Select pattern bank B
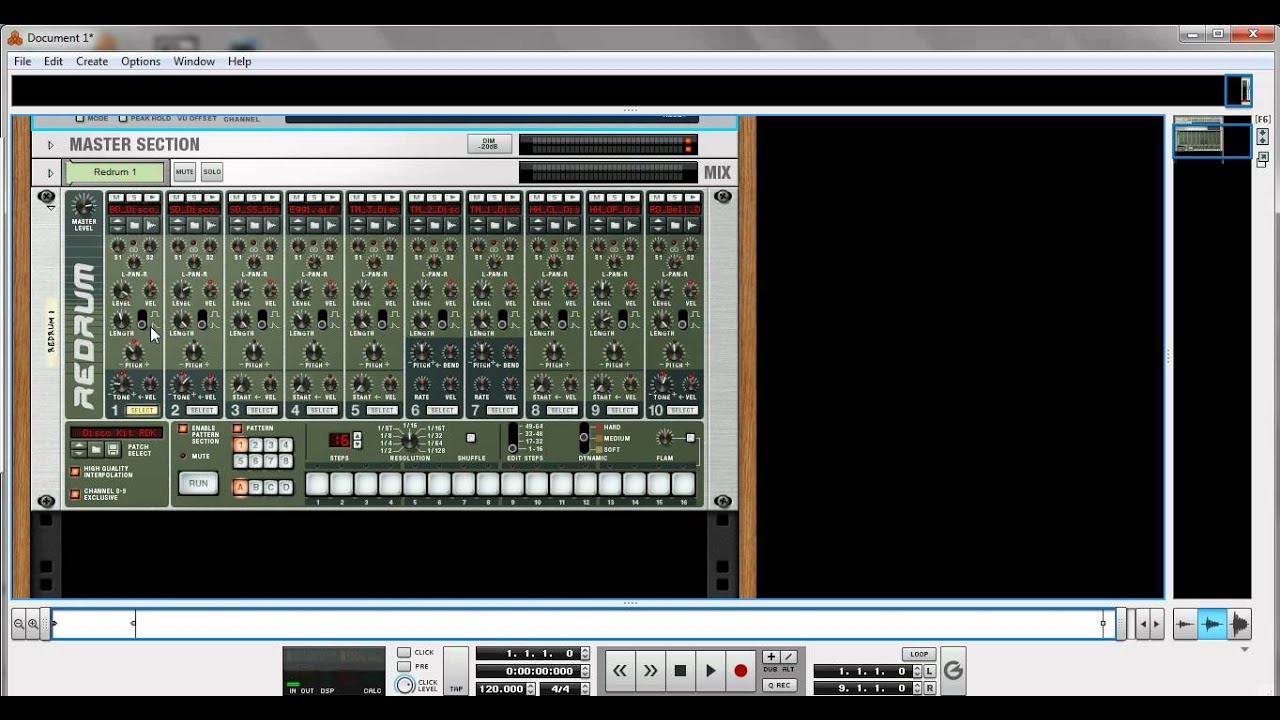 coord(255,487)
